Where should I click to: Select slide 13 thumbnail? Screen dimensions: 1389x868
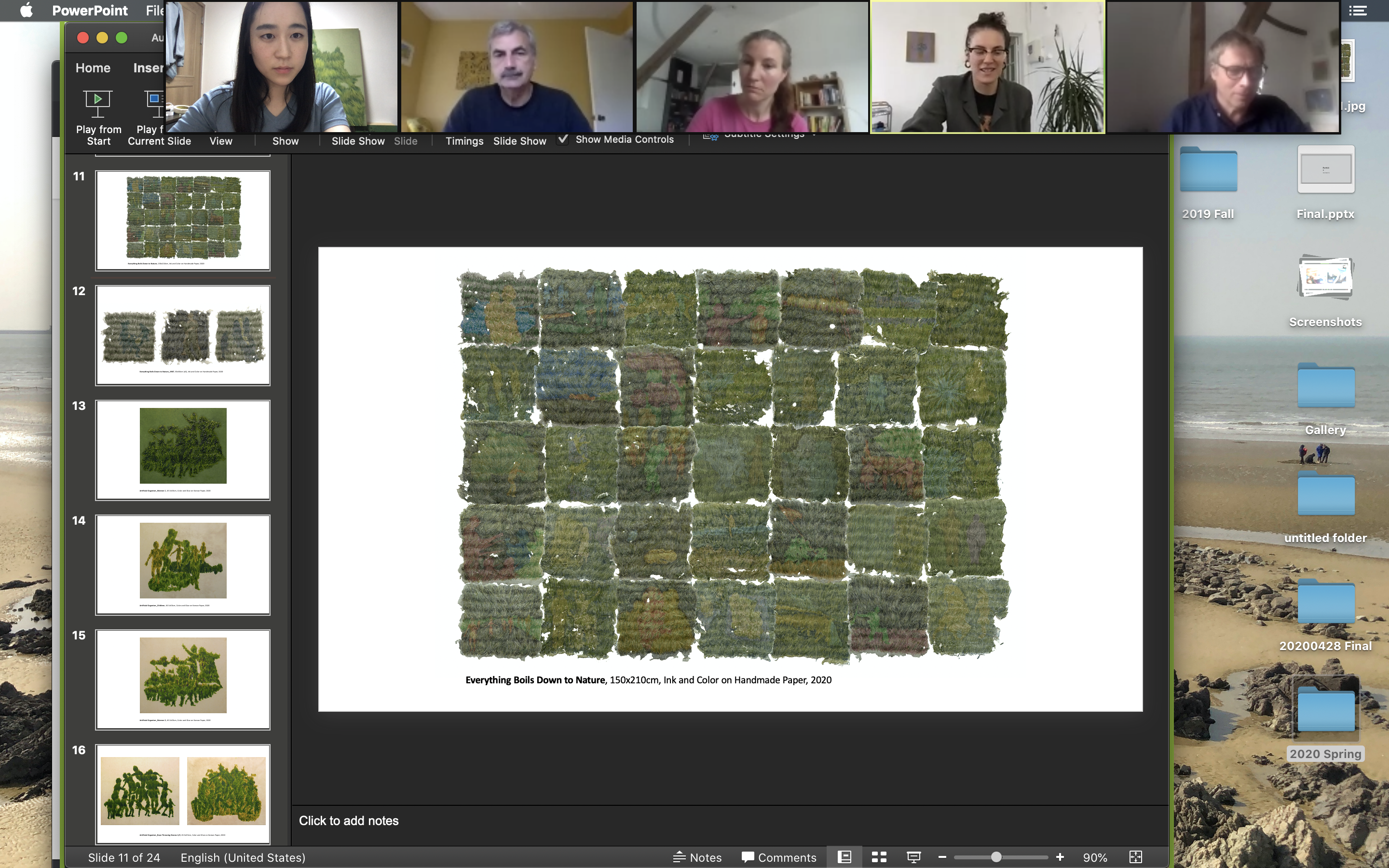coord(182,449)
